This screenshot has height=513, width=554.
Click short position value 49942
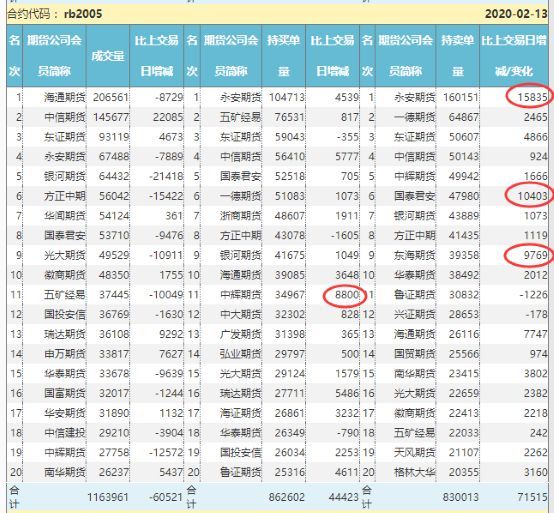click(x=464, y=176)
